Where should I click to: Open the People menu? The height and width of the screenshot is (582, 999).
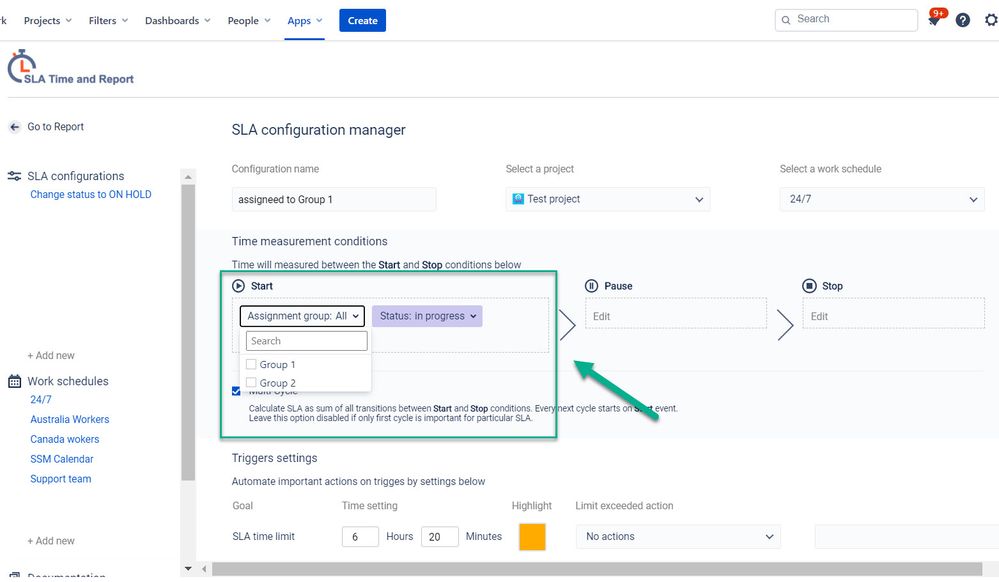pyautogui.click(x=249, y=20)
